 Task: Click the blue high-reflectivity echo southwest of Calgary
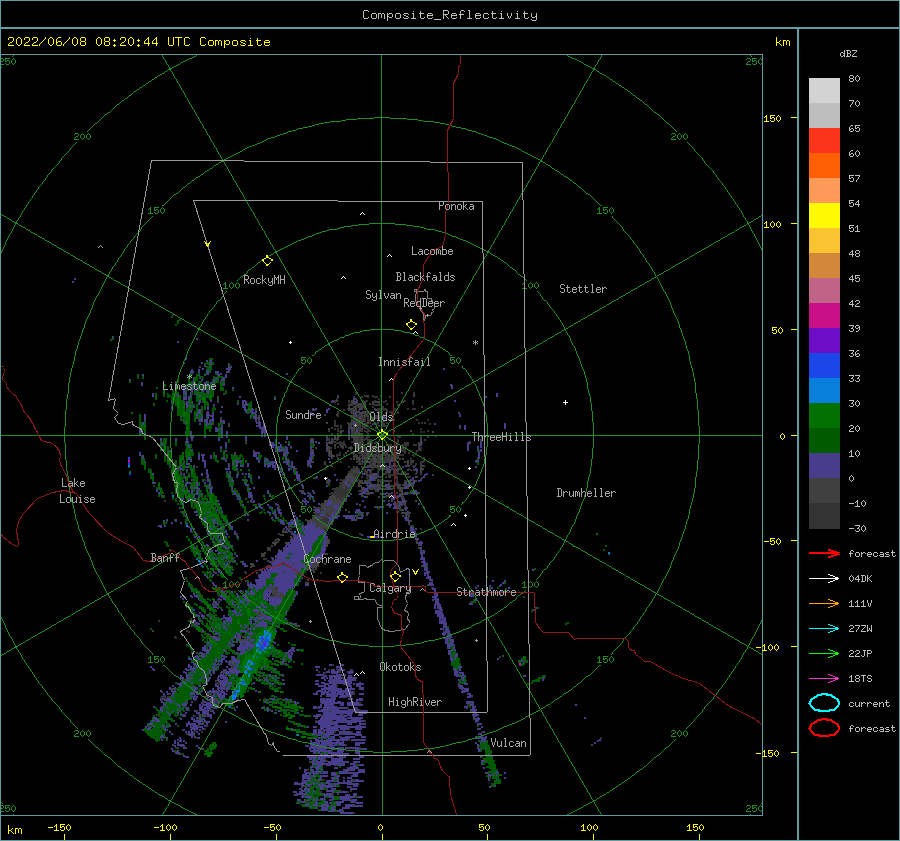pyautogui.click(x=262, y=641)
